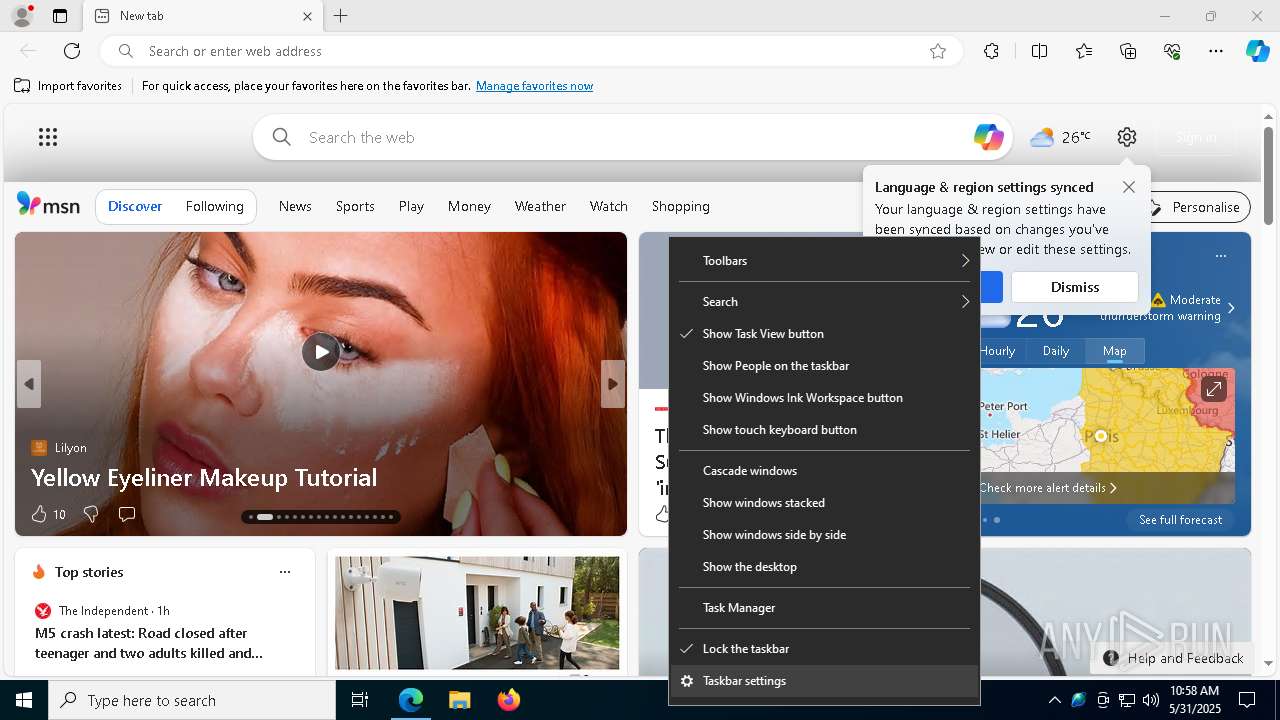Open the Extensions puzzle icon

(x=991, y=51)
